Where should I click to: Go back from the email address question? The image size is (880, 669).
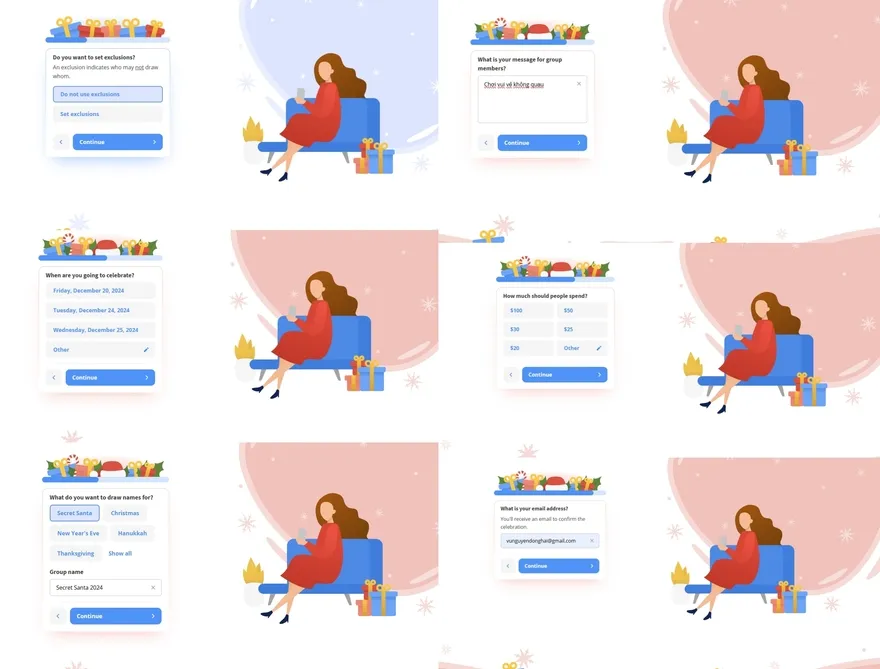pyautogui.click(x=508, y=566)
